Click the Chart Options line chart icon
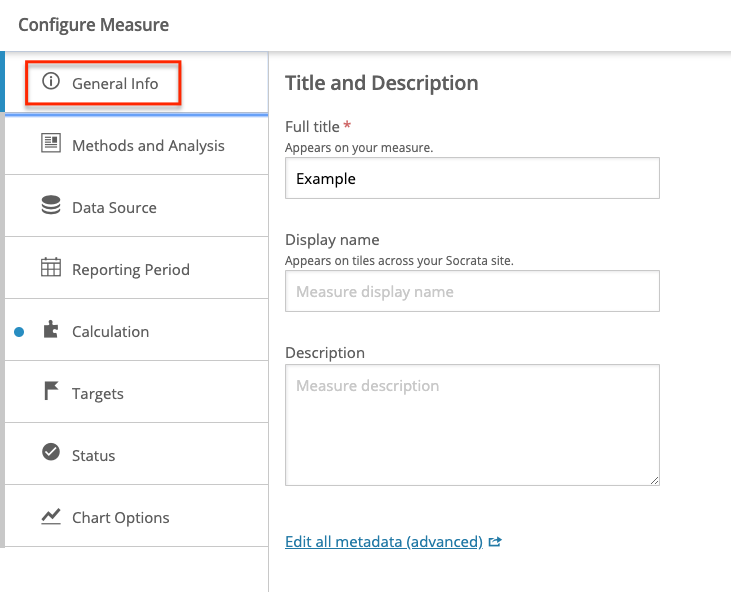This screenshot has height=592, width=731. coord(51,516)
